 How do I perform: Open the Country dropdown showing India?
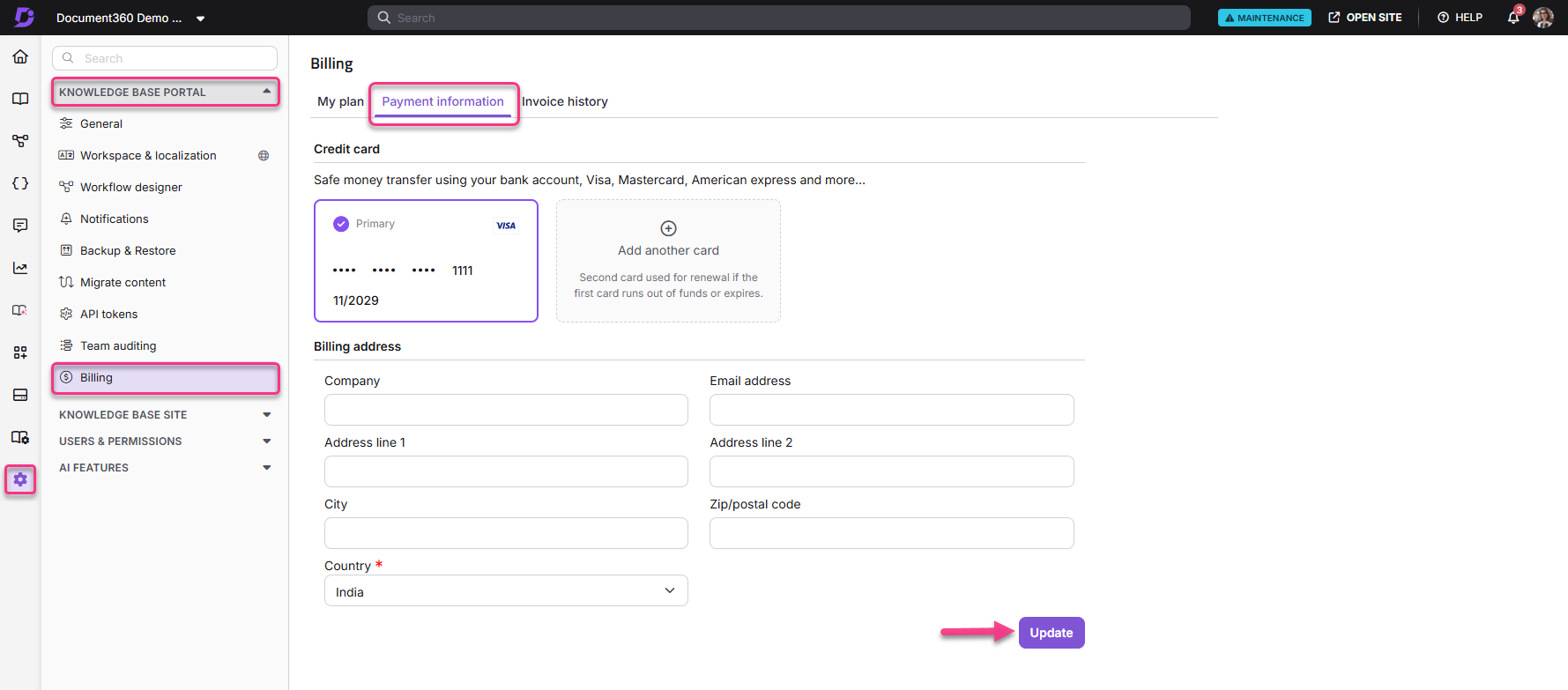tap(506, 590)
